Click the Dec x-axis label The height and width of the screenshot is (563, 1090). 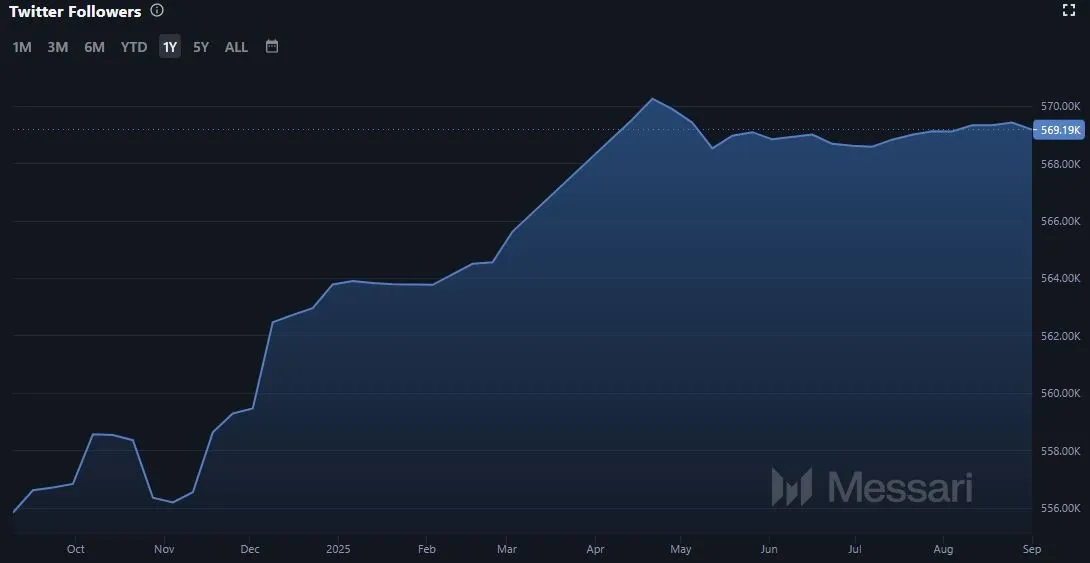tap(250, 549)
